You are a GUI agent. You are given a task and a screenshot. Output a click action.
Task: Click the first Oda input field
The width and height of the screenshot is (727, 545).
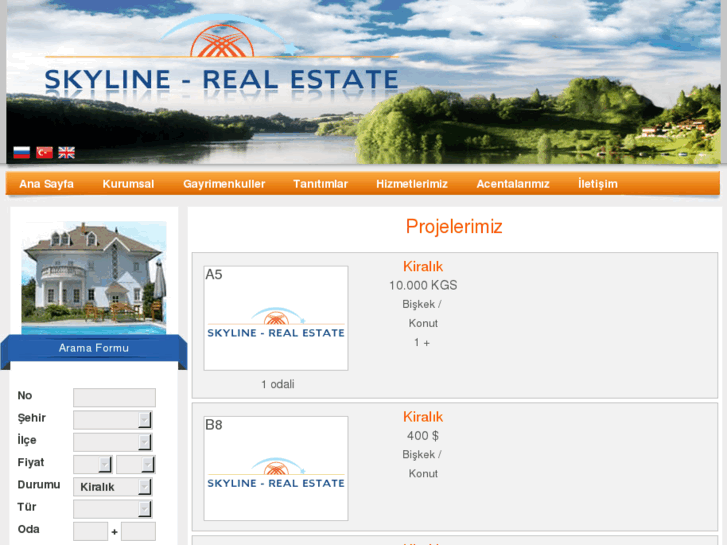pyautogui.click(x=90, y=531)
